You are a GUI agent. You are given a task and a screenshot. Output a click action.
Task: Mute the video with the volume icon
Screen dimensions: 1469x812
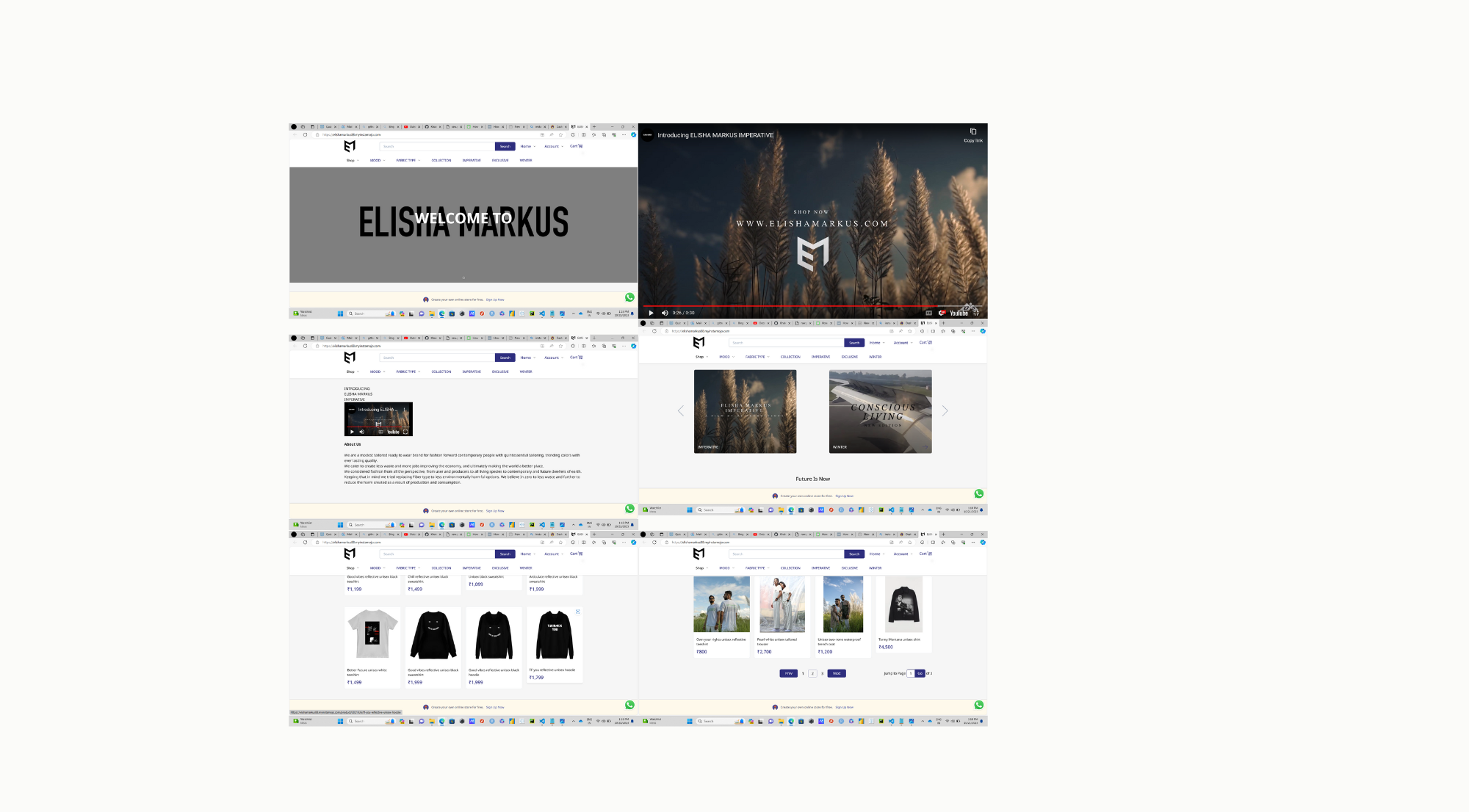coord(665,313)
